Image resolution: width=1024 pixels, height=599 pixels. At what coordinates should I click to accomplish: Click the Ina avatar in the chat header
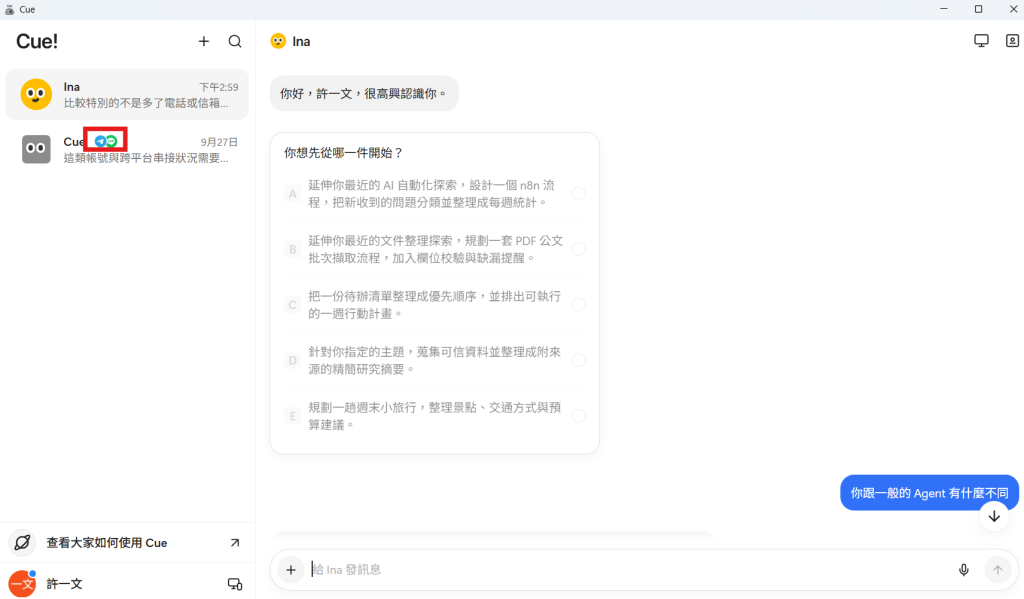point(278,41)
